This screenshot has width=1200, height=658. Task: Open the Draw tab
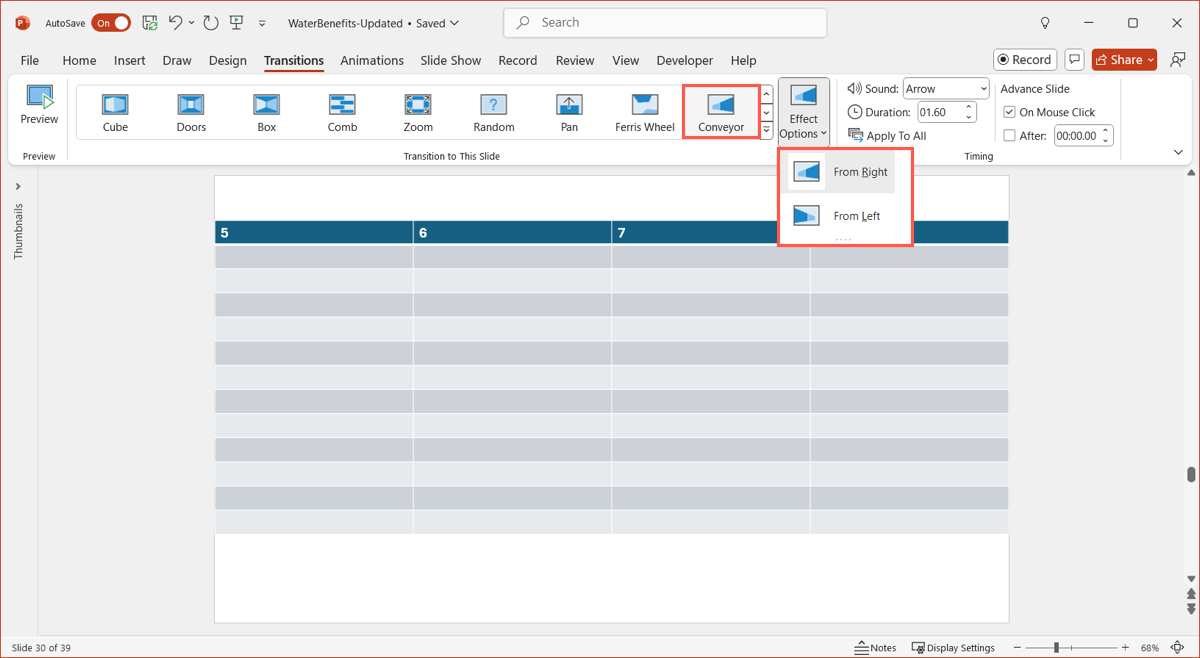point(177,60)
